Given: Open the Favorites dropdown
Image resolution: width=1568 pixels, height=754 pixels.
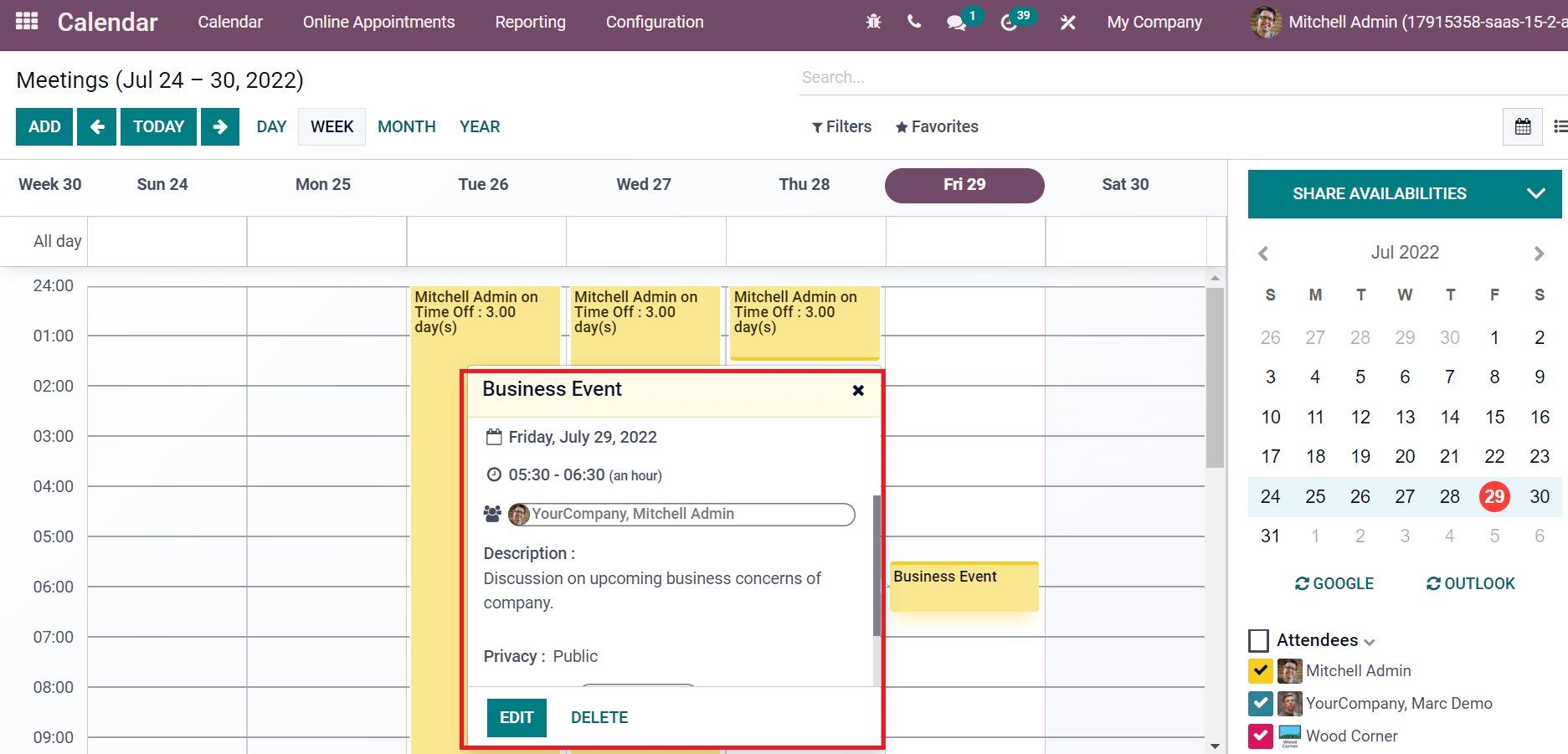Looking at the screenshot, I should coord(937,126).
